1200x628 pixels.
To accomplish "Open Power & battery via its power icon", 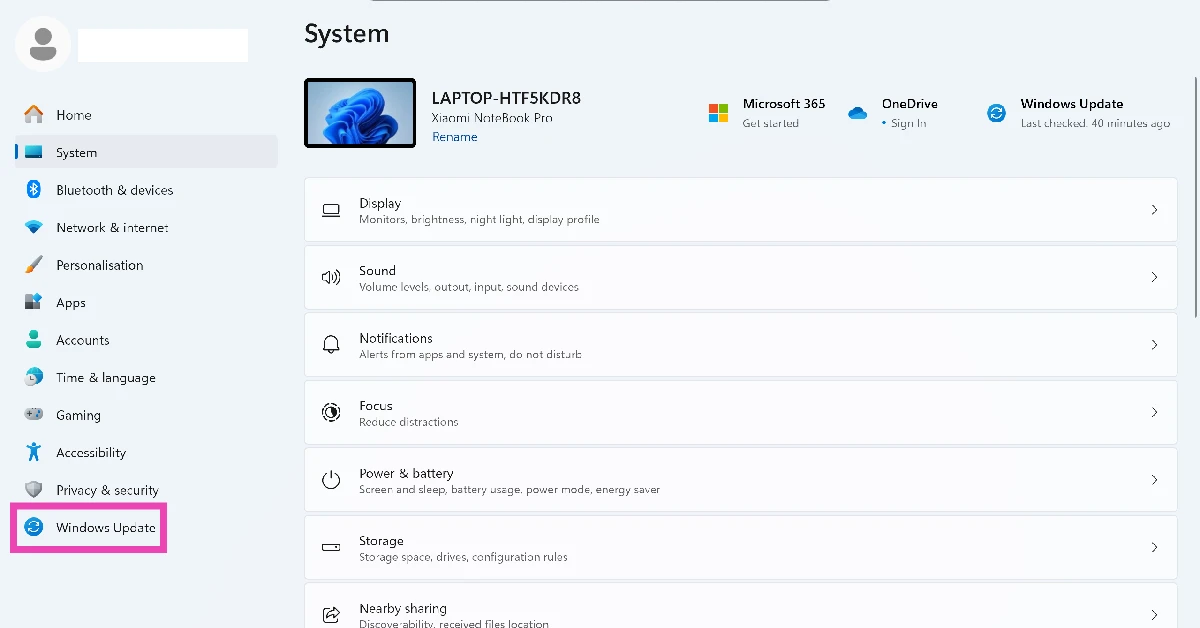I will tap(330, 480).
